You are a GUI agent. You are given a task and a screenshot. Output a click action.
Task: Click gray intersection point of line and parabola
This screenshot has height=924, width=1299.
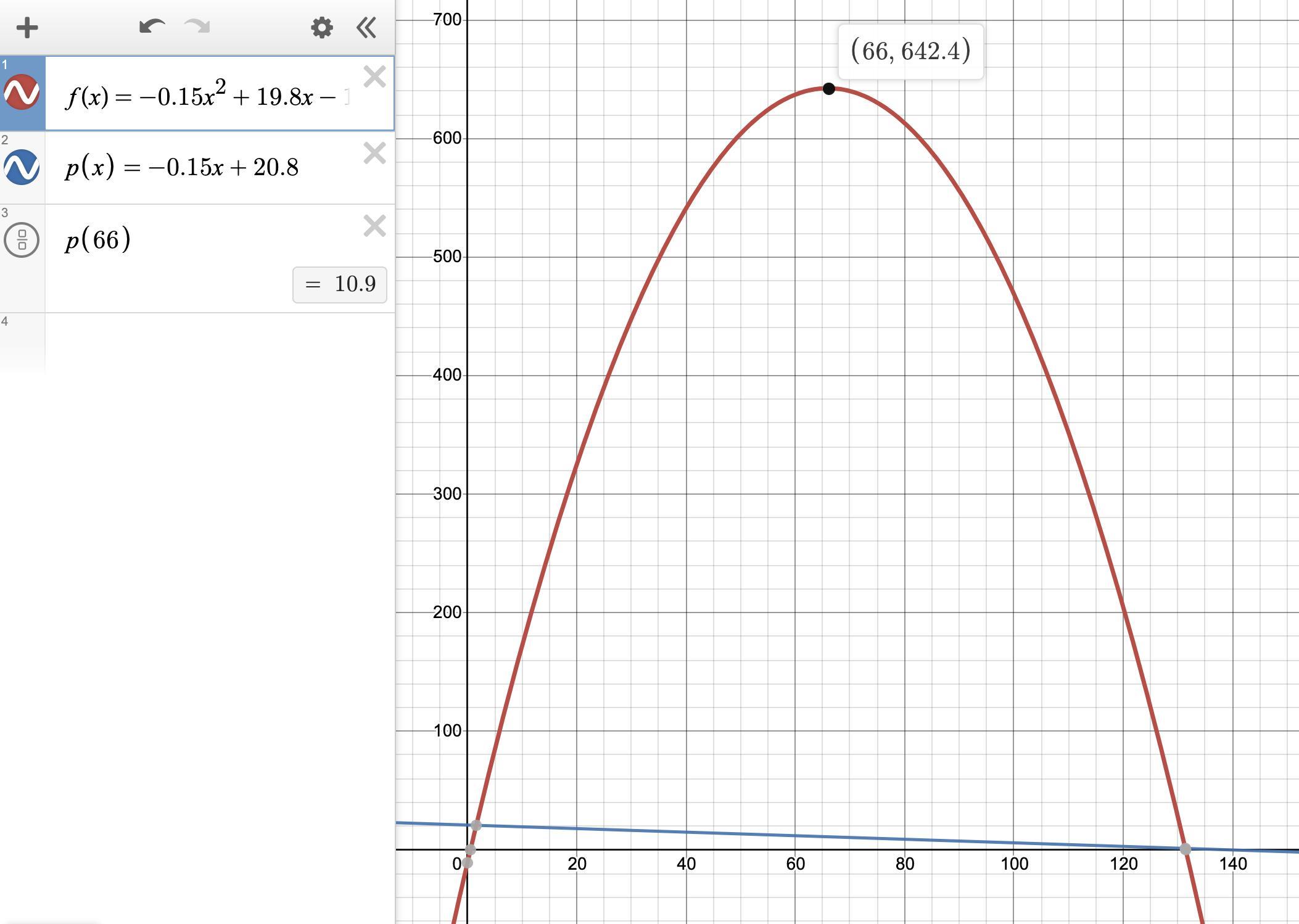pyautogui.click(x=476, y=825)
